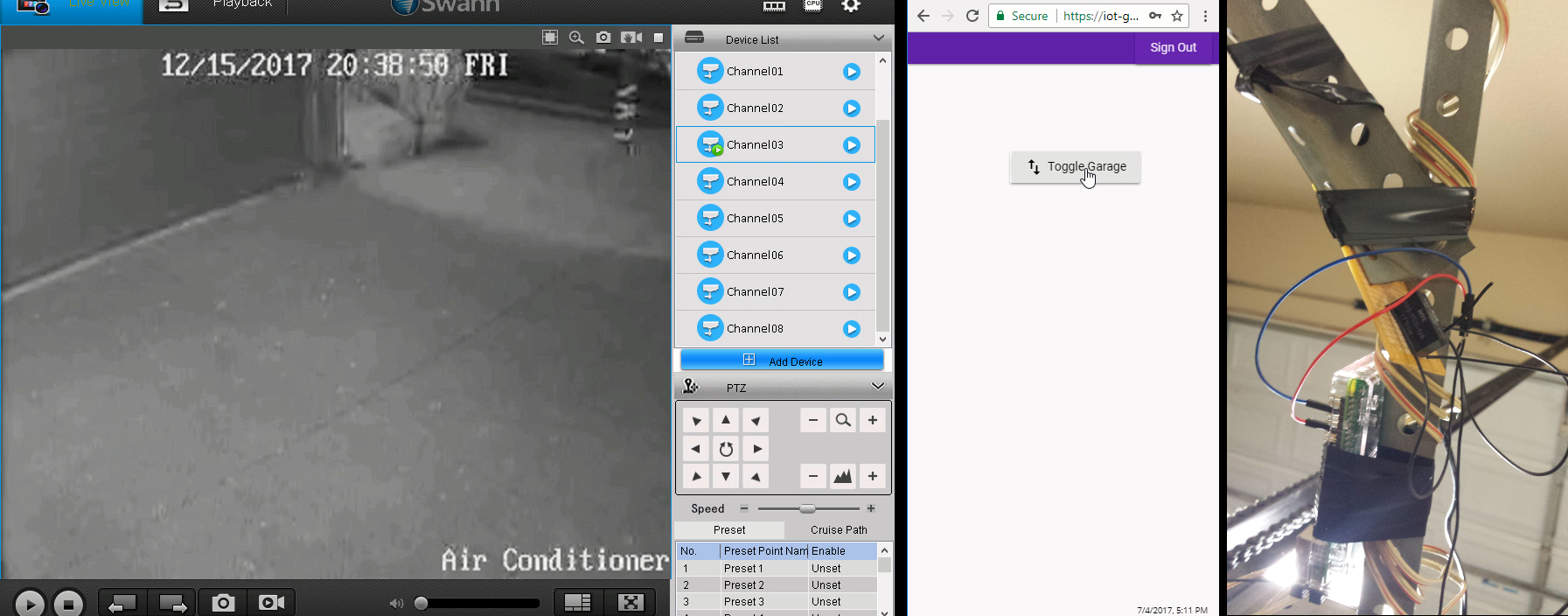The image size is (1568, 616).
Task: Click the PTZ auto-rotate center button
Action: (726, 449)
